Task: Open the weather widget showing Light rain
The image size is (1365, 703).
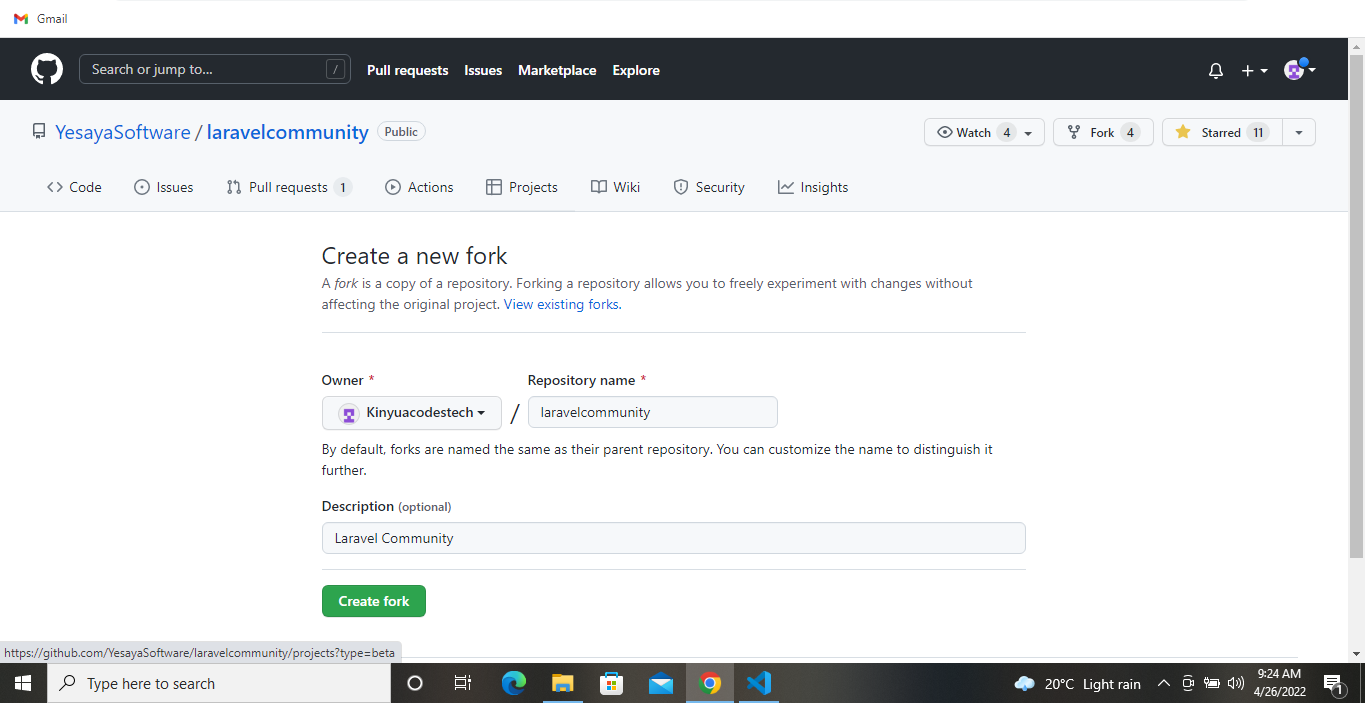Action: click(1077, 684)
